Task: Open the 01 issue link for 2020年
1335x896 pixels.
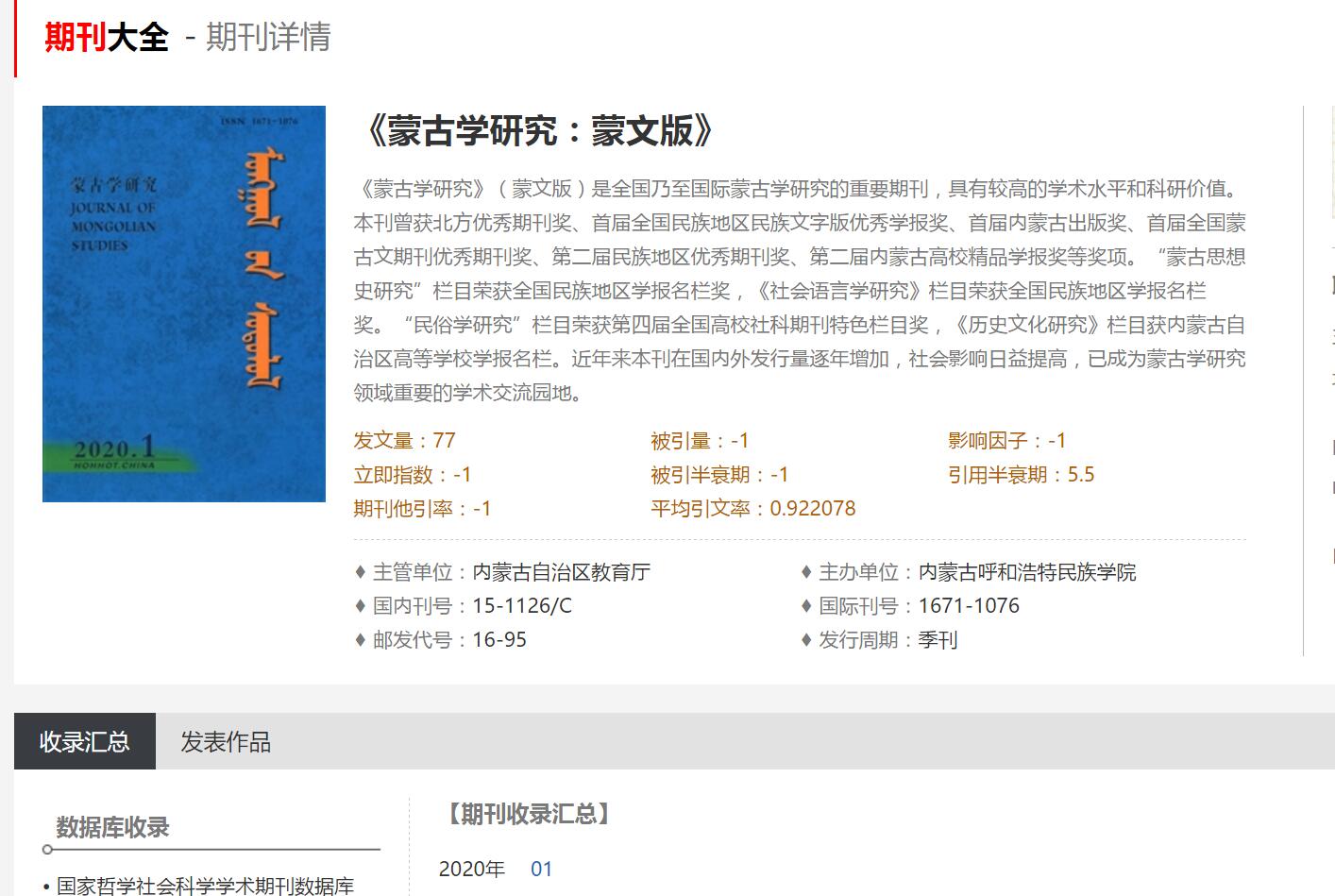Action: 541,869
